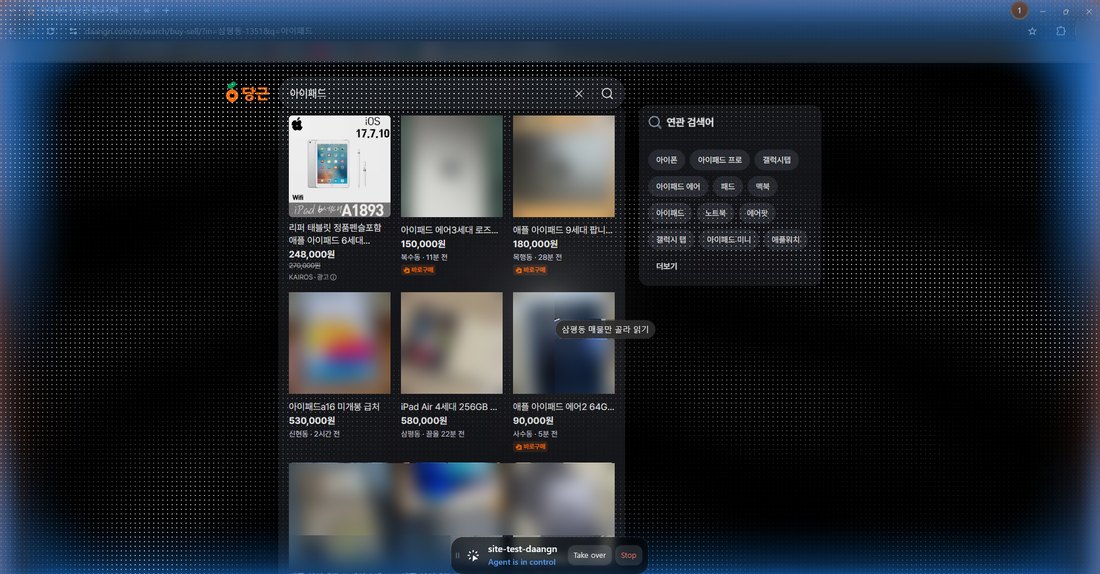Open the 아이패드 에어3세대 로즈 listing thumbnail

pos(452,166)
